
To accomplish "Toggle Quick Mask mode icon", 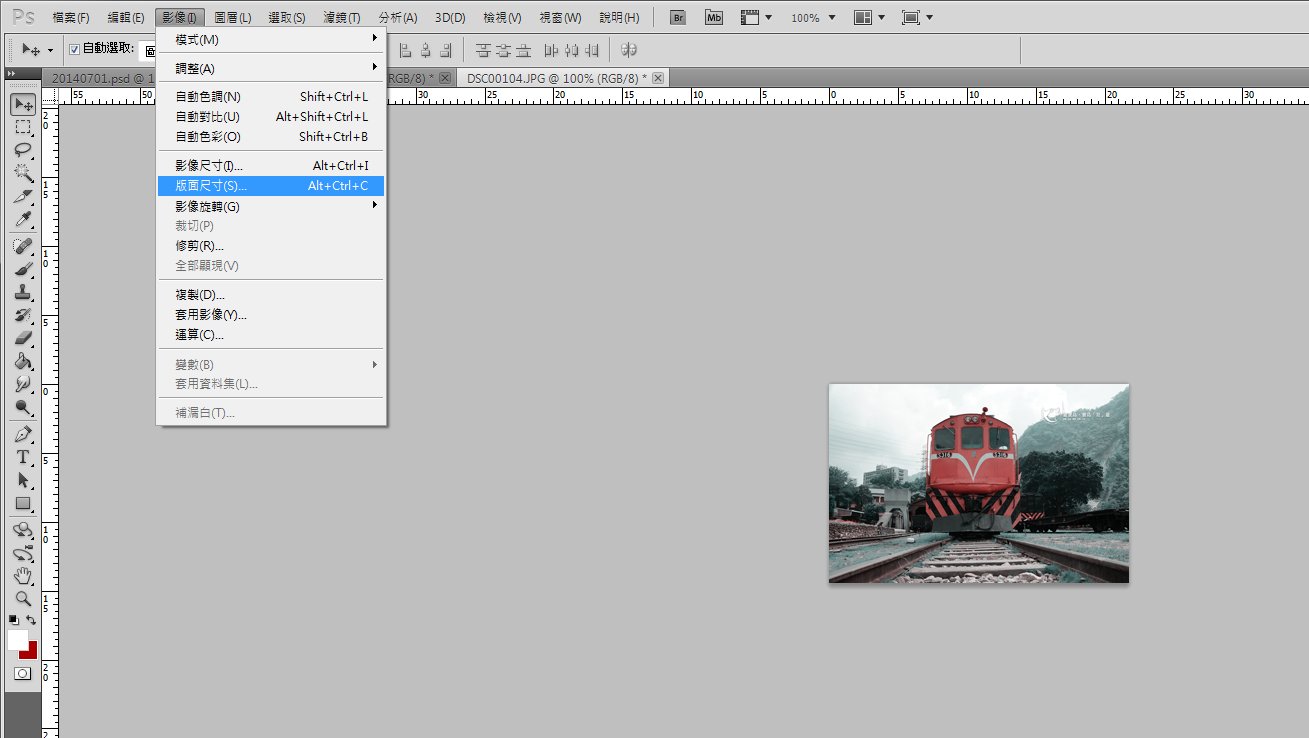I will point(22,674).
